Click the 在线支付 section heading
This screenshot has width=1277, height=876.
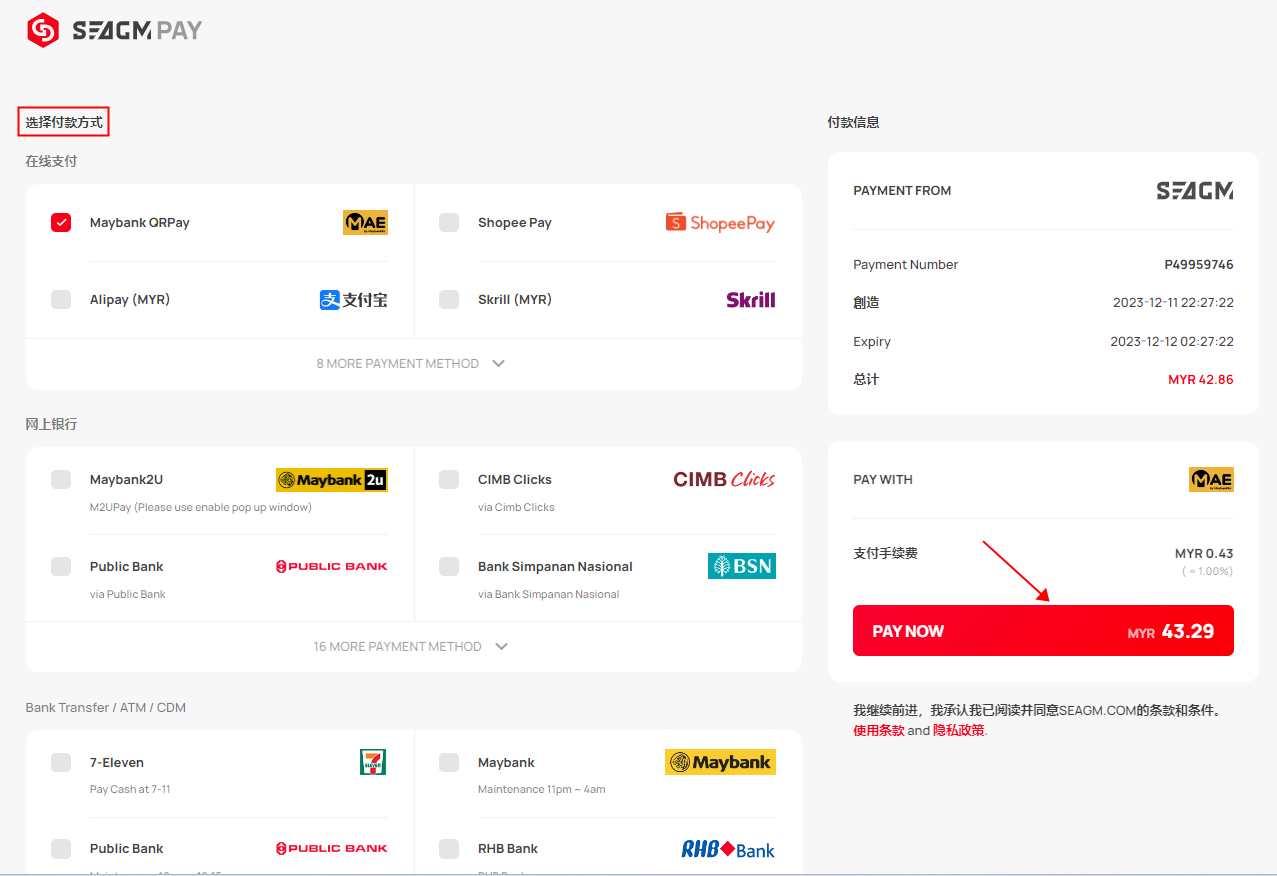coord(51,161)
